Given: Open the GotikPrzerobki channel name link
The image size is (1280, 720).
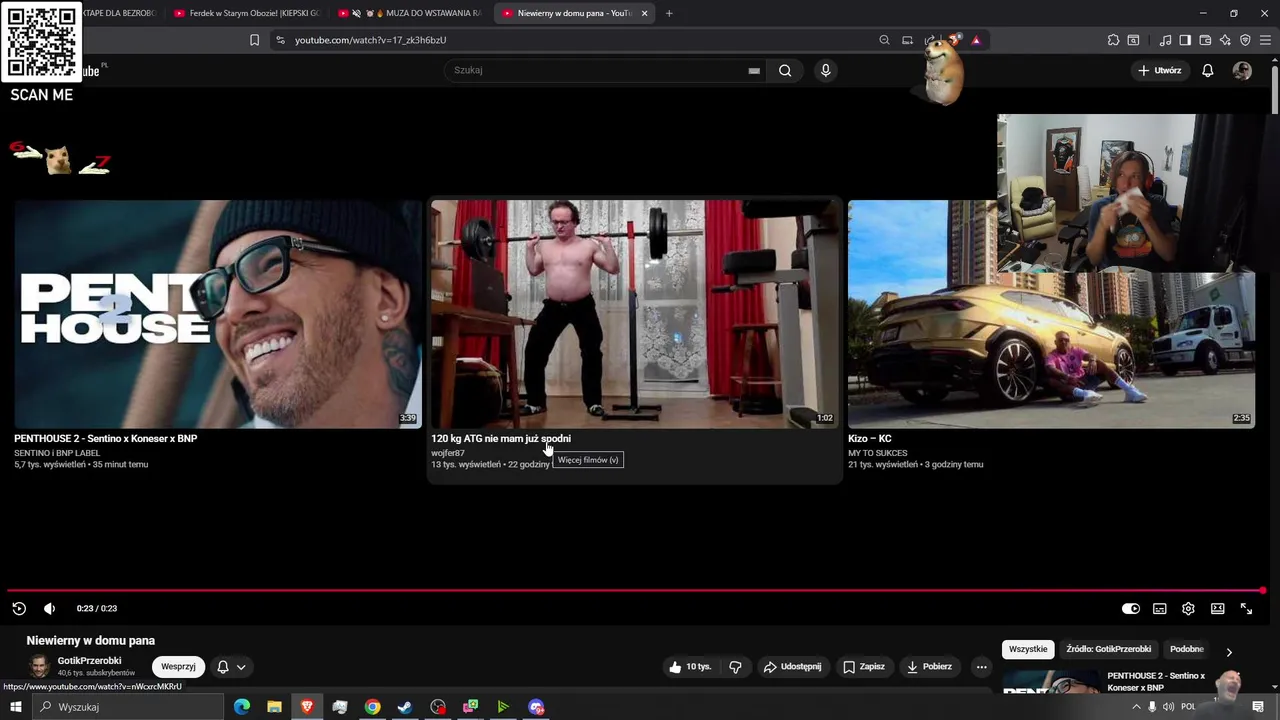Looking at the screenshot, I should point(89,661).
